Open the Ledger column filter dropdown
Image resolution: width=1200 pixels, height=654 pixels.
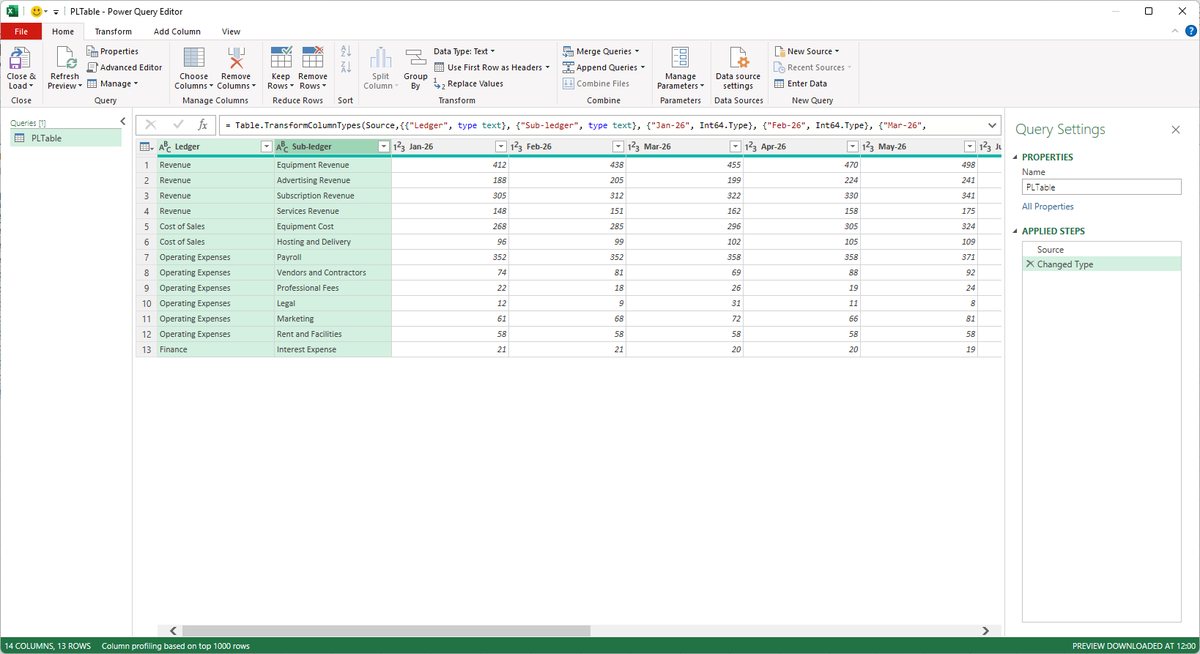[266, 147]
